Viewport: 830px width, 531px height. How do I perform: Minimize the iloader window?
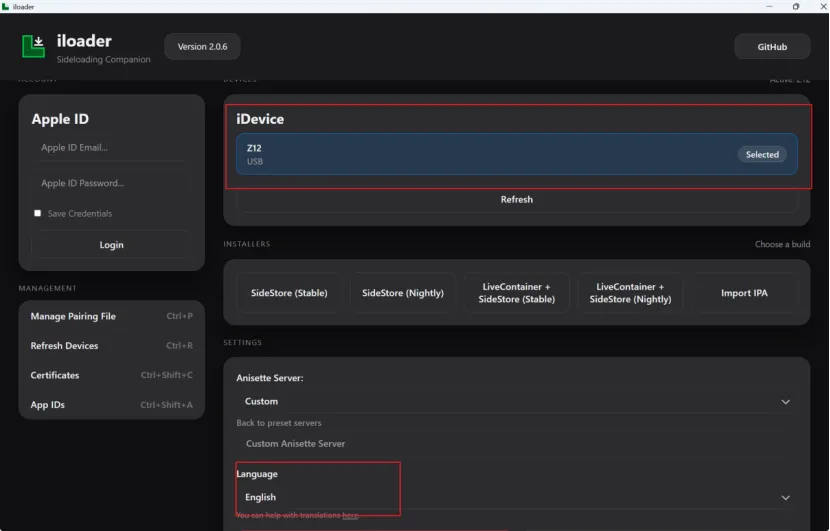769,6
